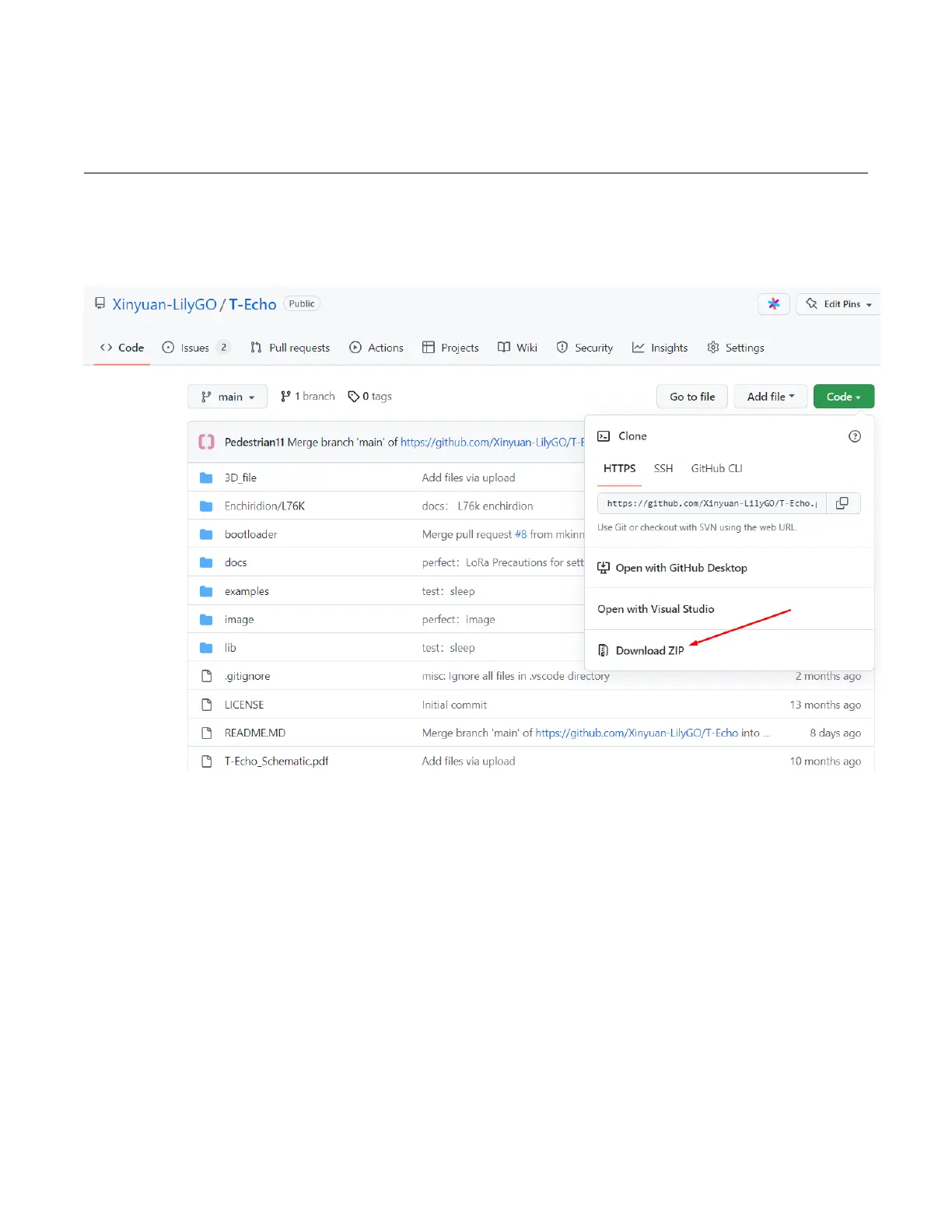Switch to the SSH clone tab
Viewport: 952px width, 1232px height.
click(663, 468)
